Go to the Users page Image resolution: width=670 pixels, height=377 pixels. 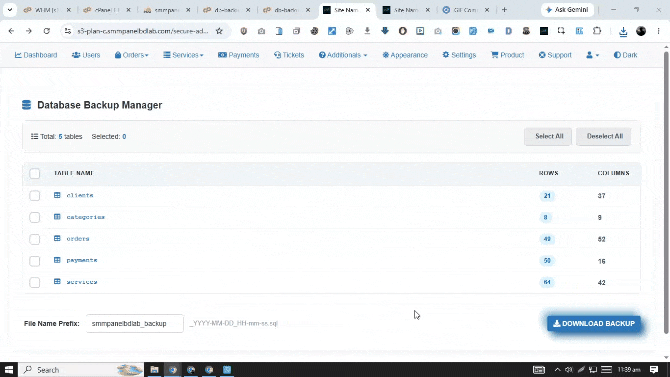pyautogui.click(x=86, y=55)
